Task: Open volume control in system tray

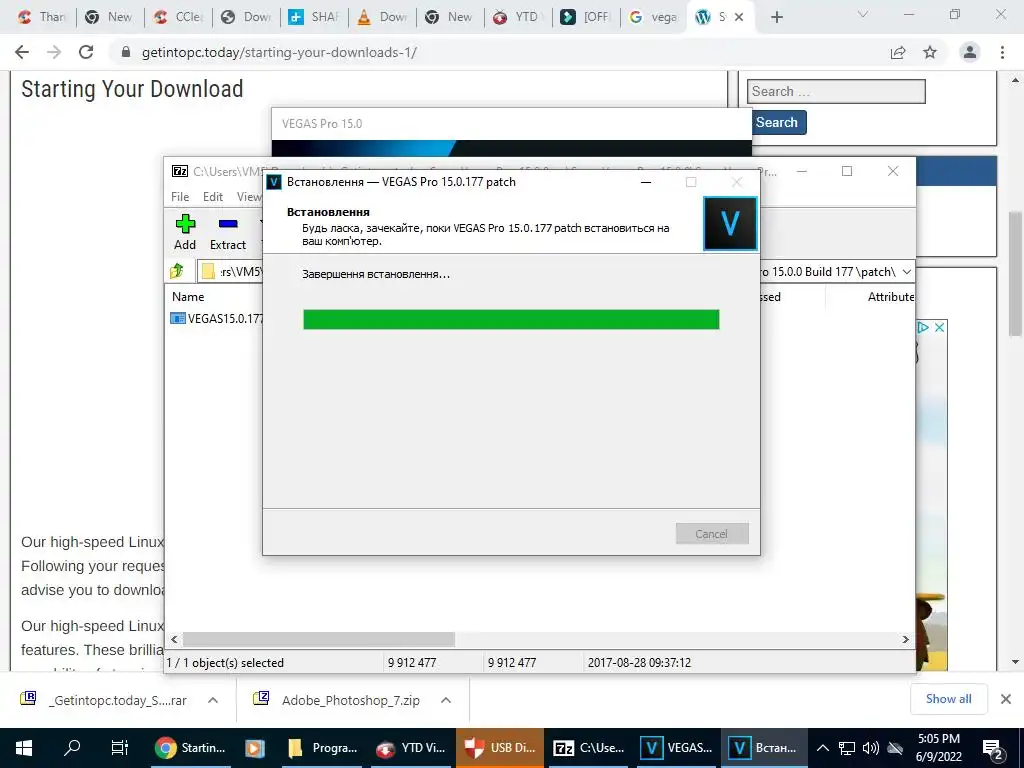Action: point(871,748)
